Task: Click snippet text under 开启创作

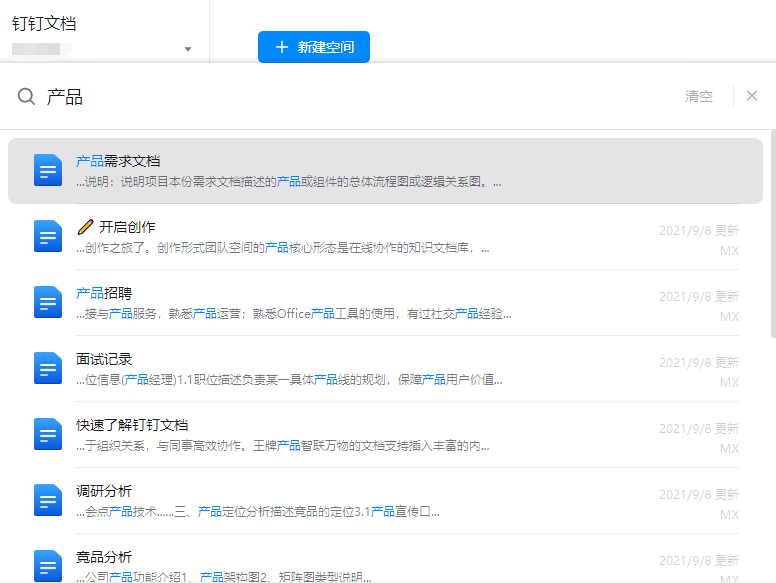Action: pyautogui.click(x=283, y=248)
